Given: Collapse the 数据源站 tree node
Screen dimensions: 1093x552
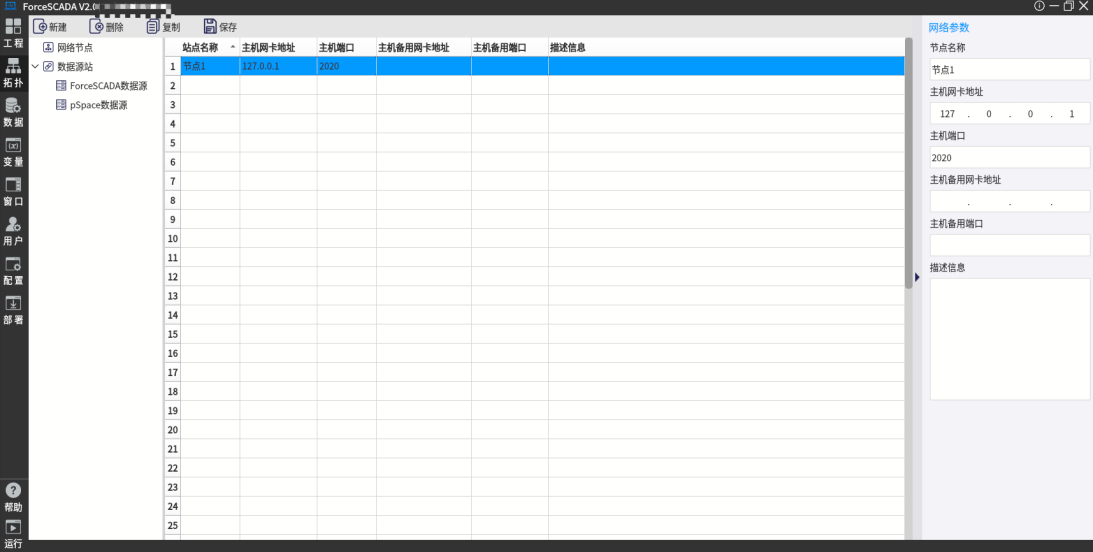Looking at the screenshot, I should pyautogui.click(x=35, y=67).
